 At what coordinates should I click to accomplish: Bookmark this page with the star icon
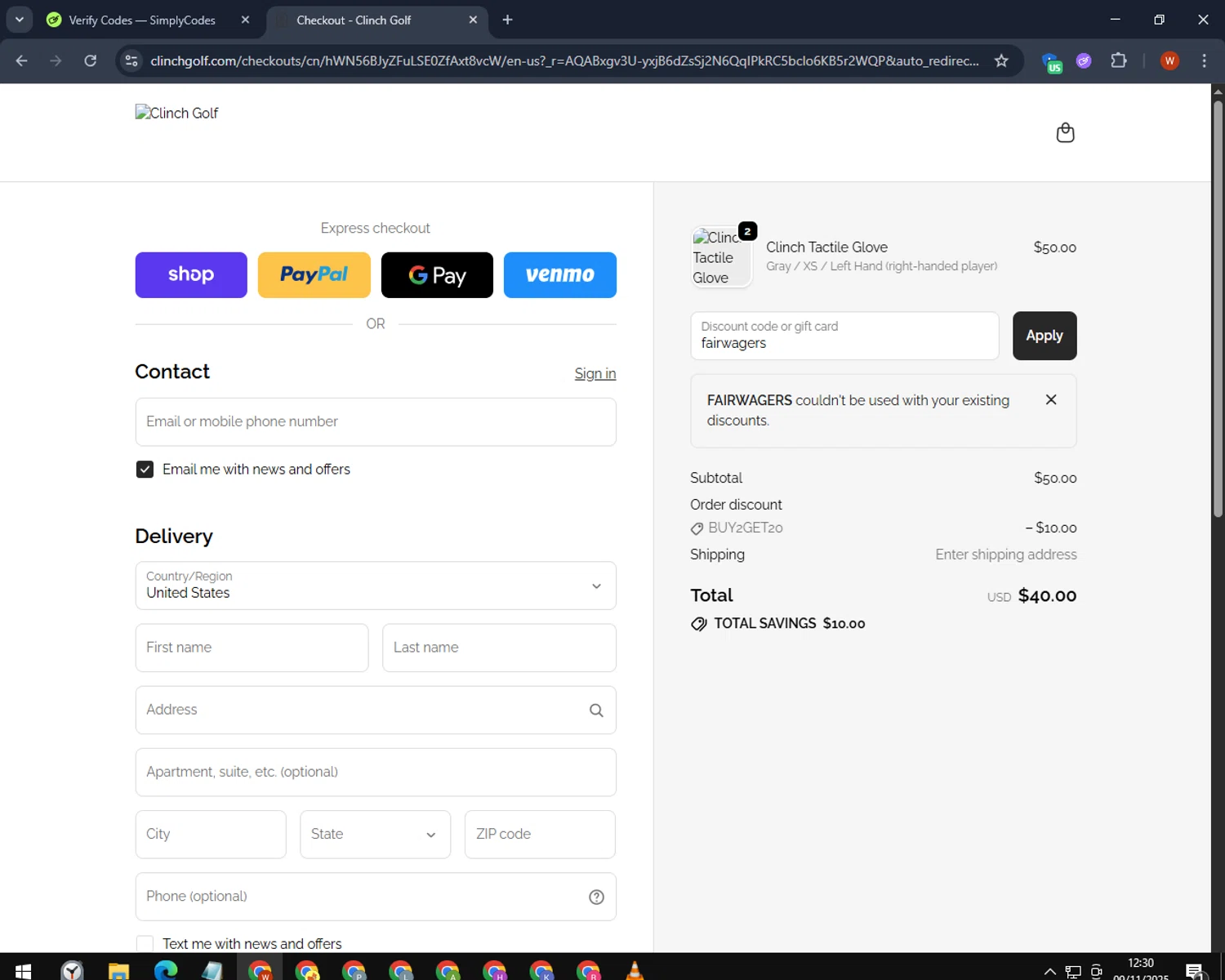click(x=1001, y=60)
